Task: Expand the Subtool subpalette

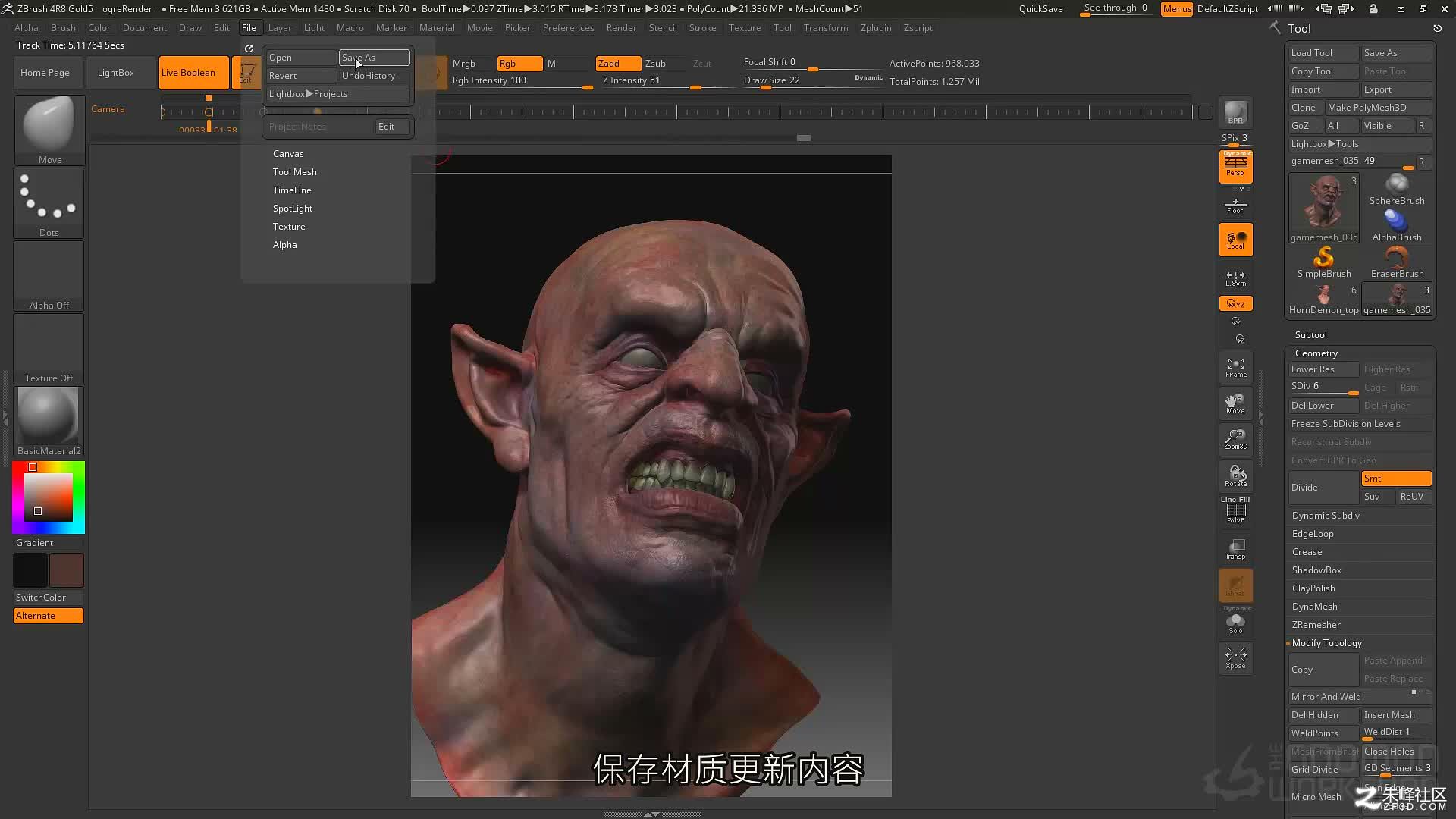Action: tap(1310, 335)
